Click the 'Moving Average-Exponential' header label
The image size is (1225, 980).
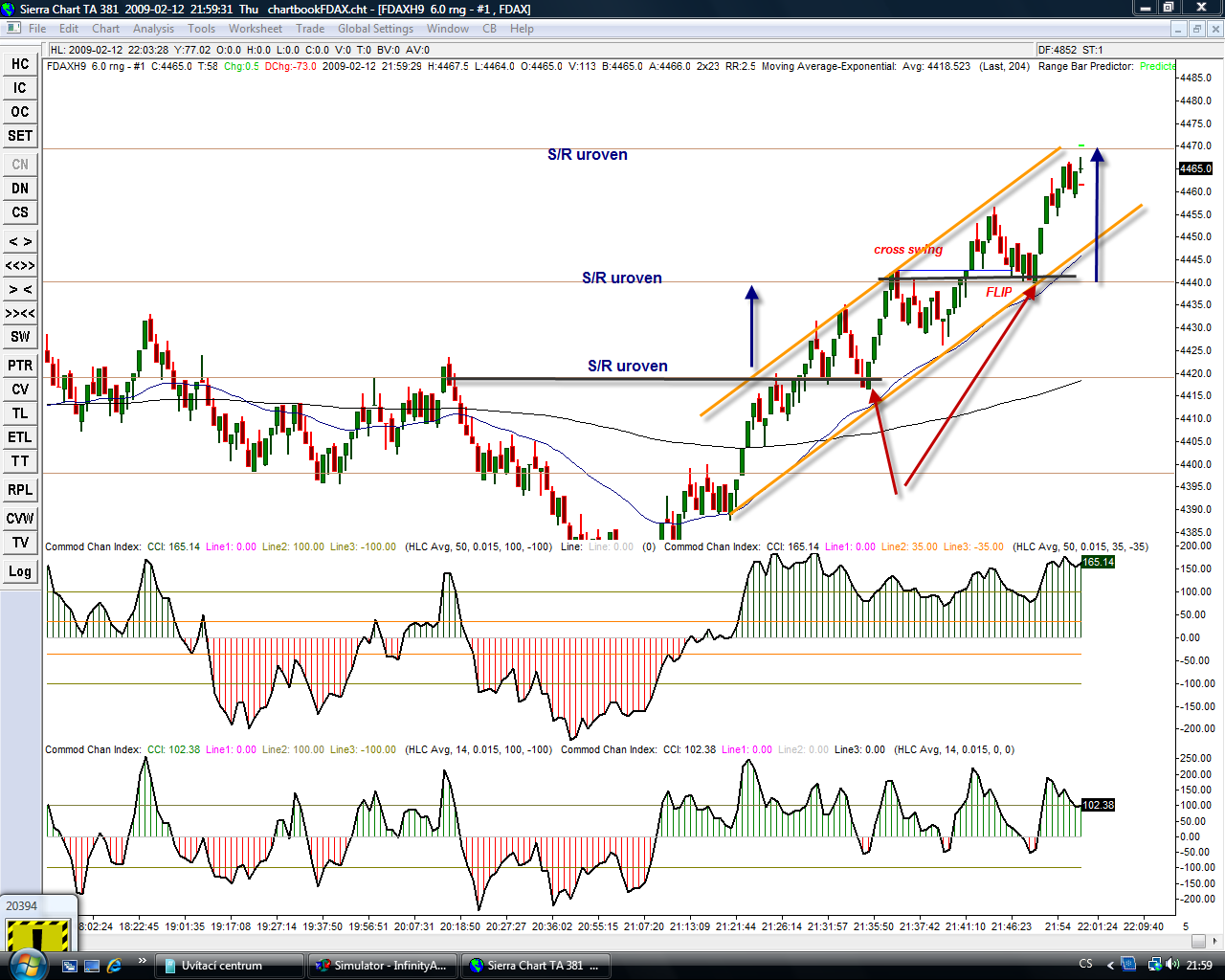point(829,66)
